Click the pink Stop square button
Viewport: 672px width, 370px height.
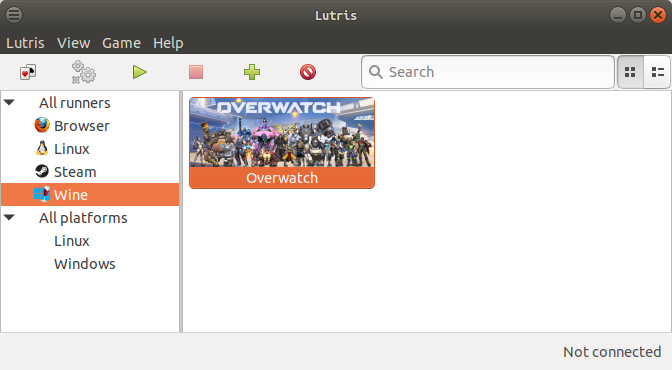click(x=196, y=72)
